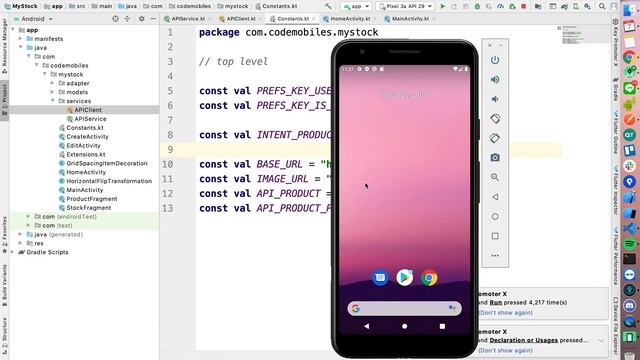
Task: Tap the phone's Recents navigation button
Action: coord(442,326)
